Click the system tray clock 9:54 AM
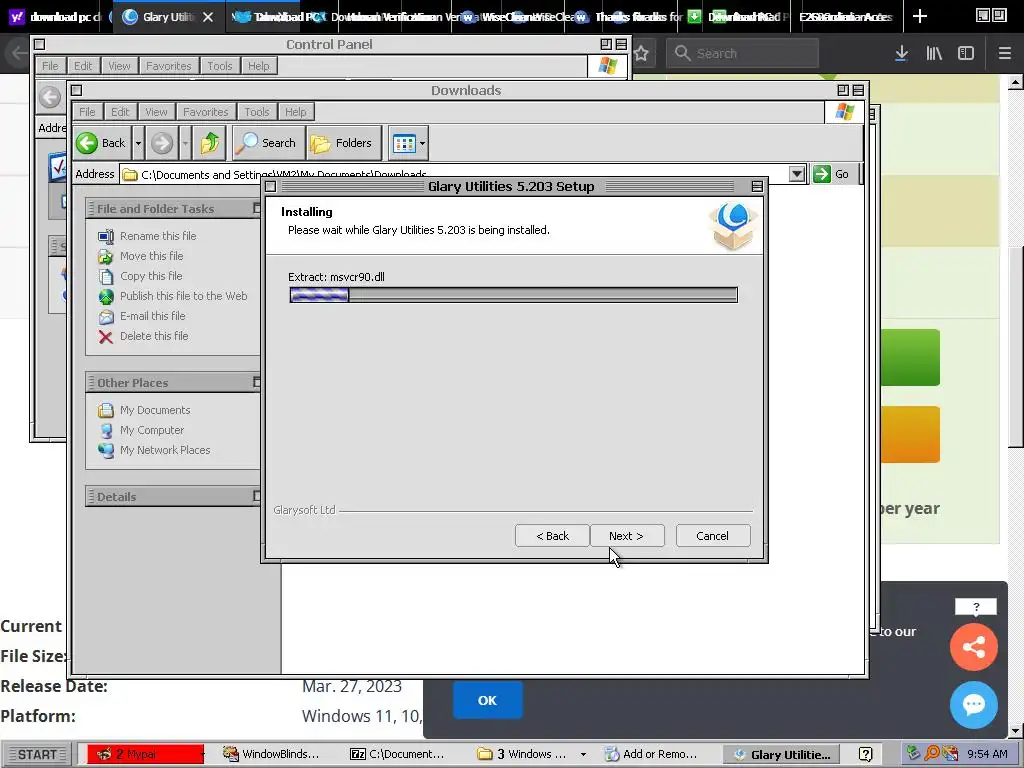Image resolution: width=1024 pixels, height=768 pixels. coord(987,754)
